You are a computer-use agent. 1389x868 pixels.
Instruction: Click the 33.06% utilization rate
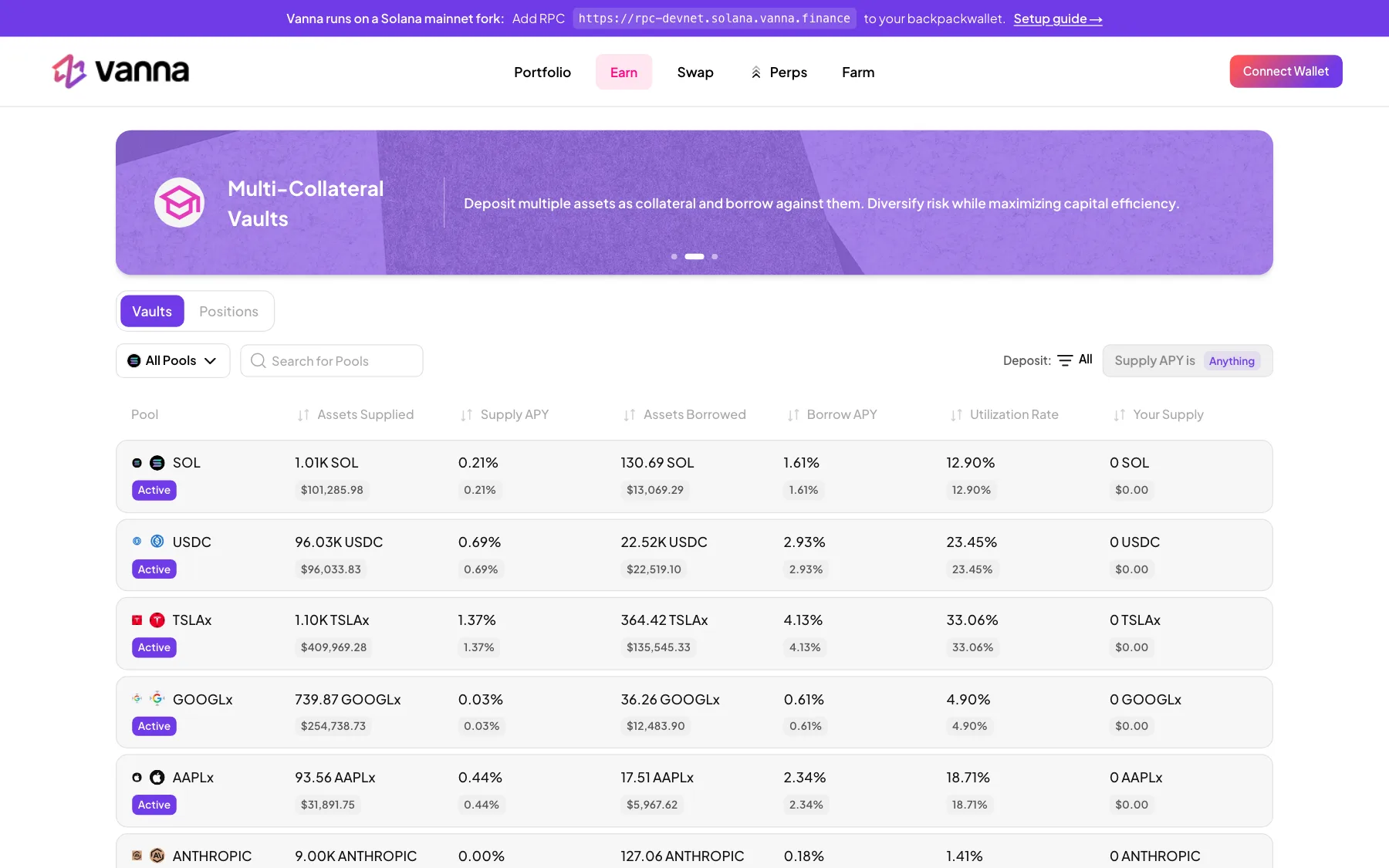click(972, 620)
